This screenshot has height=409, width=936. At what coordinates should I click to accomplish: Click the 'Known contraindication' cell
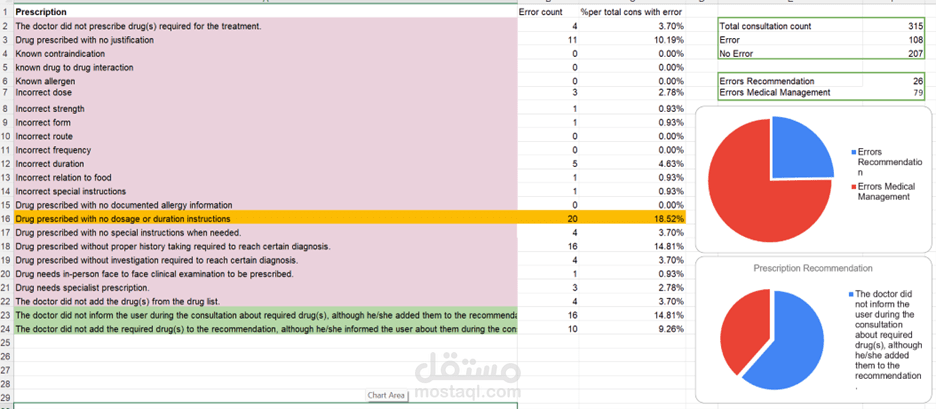click(x=266, y=54)
